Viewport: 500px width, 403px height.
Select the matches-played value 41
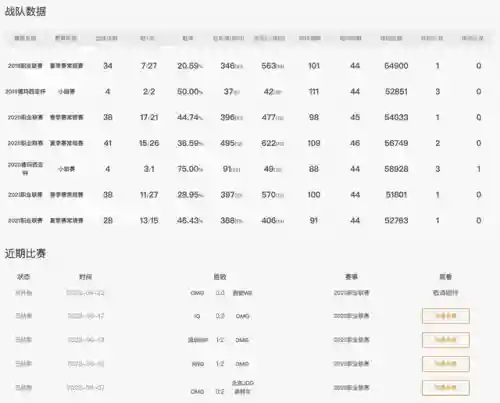[x=108, y=143]
